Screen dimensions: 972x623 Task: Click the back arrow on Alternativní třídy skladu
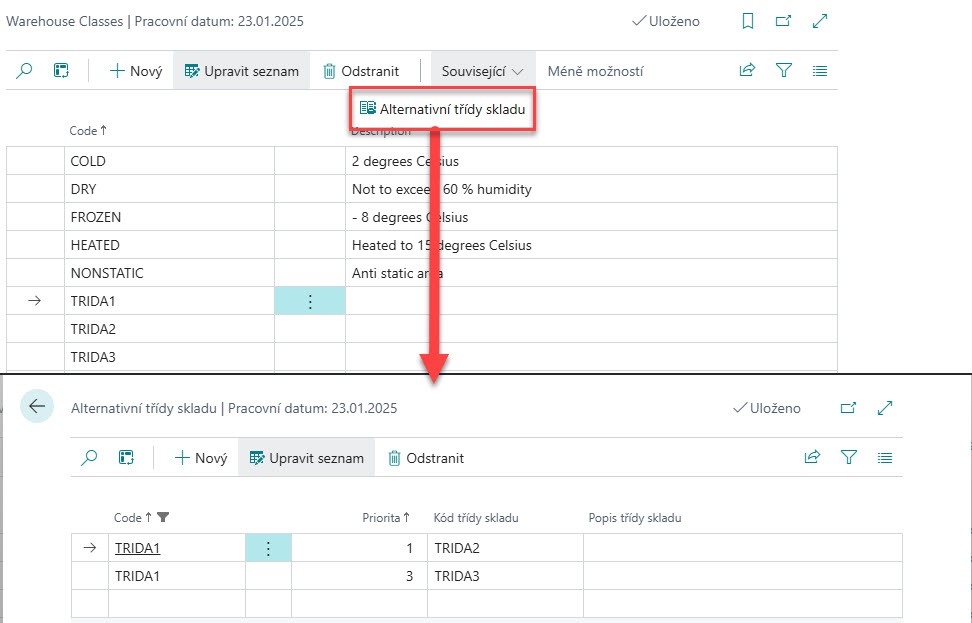point(37,406)
